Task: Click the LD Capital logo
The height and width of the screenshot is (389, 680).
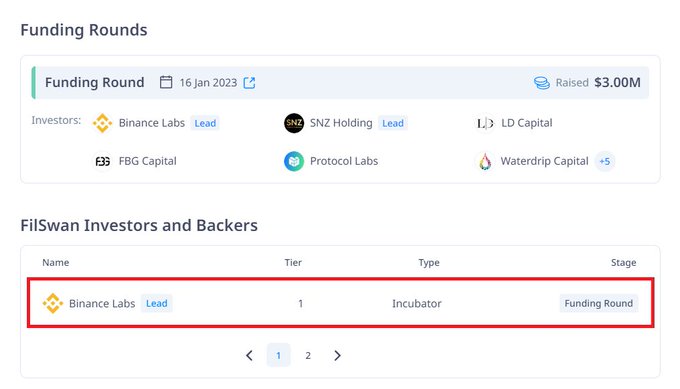Action: click(485, 123)
